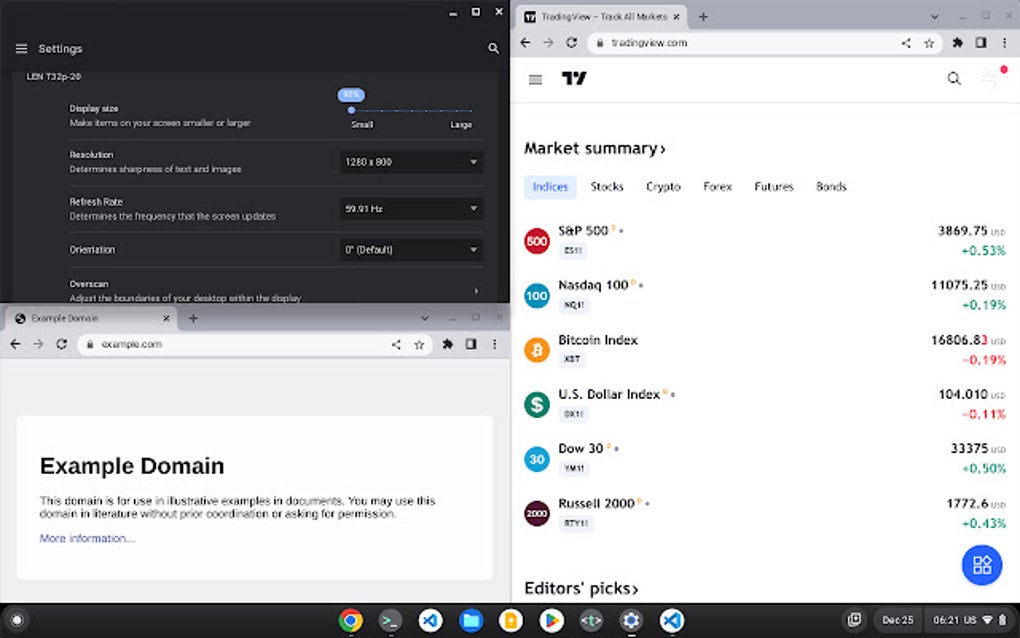
Task: Launch the Play Store from the shelf
Action: coord(551,621)
